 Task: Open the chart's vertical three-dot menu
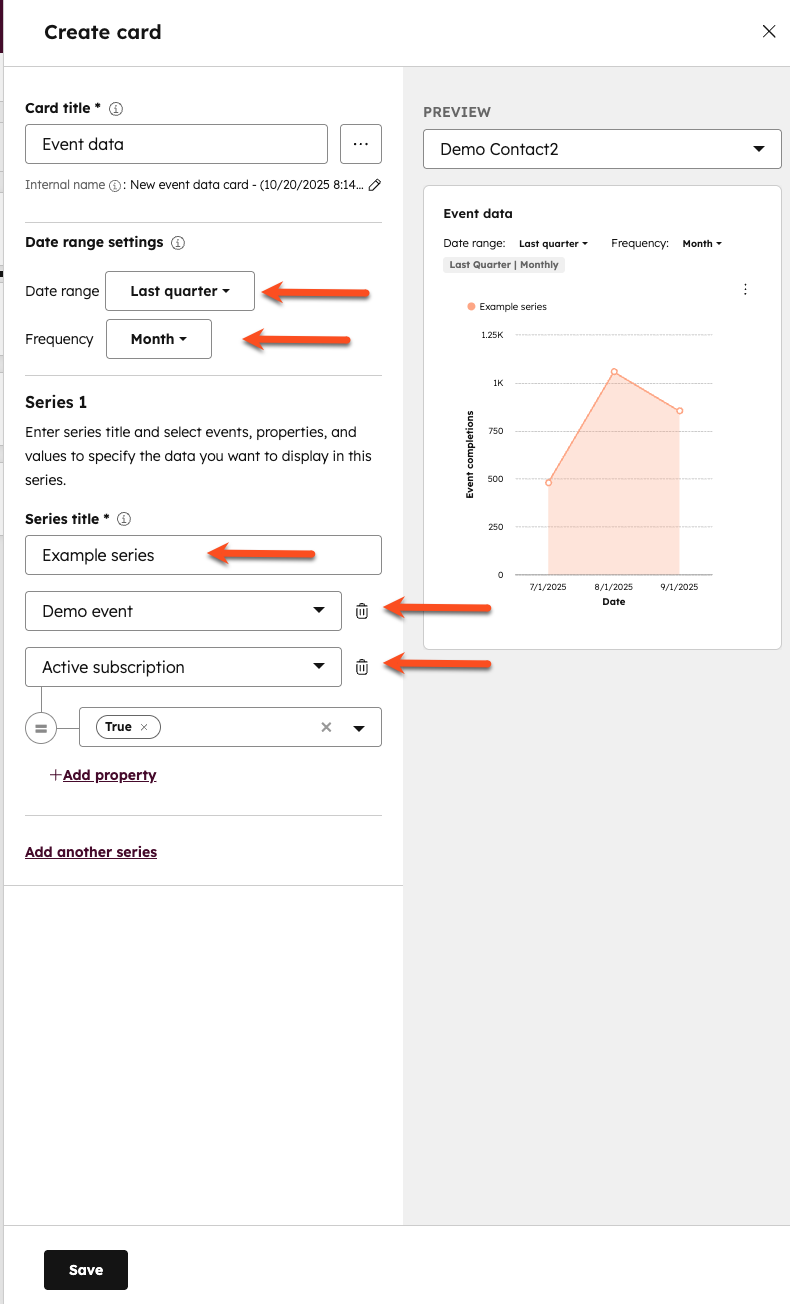click(x=745, y=289)
